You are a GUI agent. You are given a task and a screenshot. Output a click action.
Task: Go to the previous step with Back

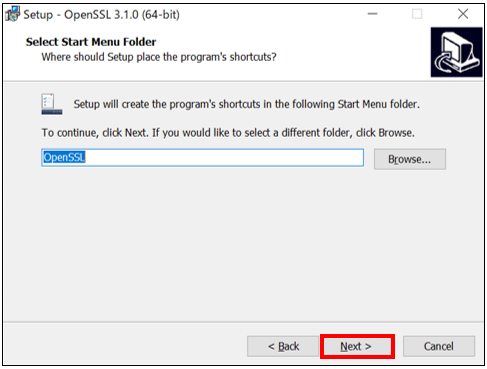tap(283, 346)
